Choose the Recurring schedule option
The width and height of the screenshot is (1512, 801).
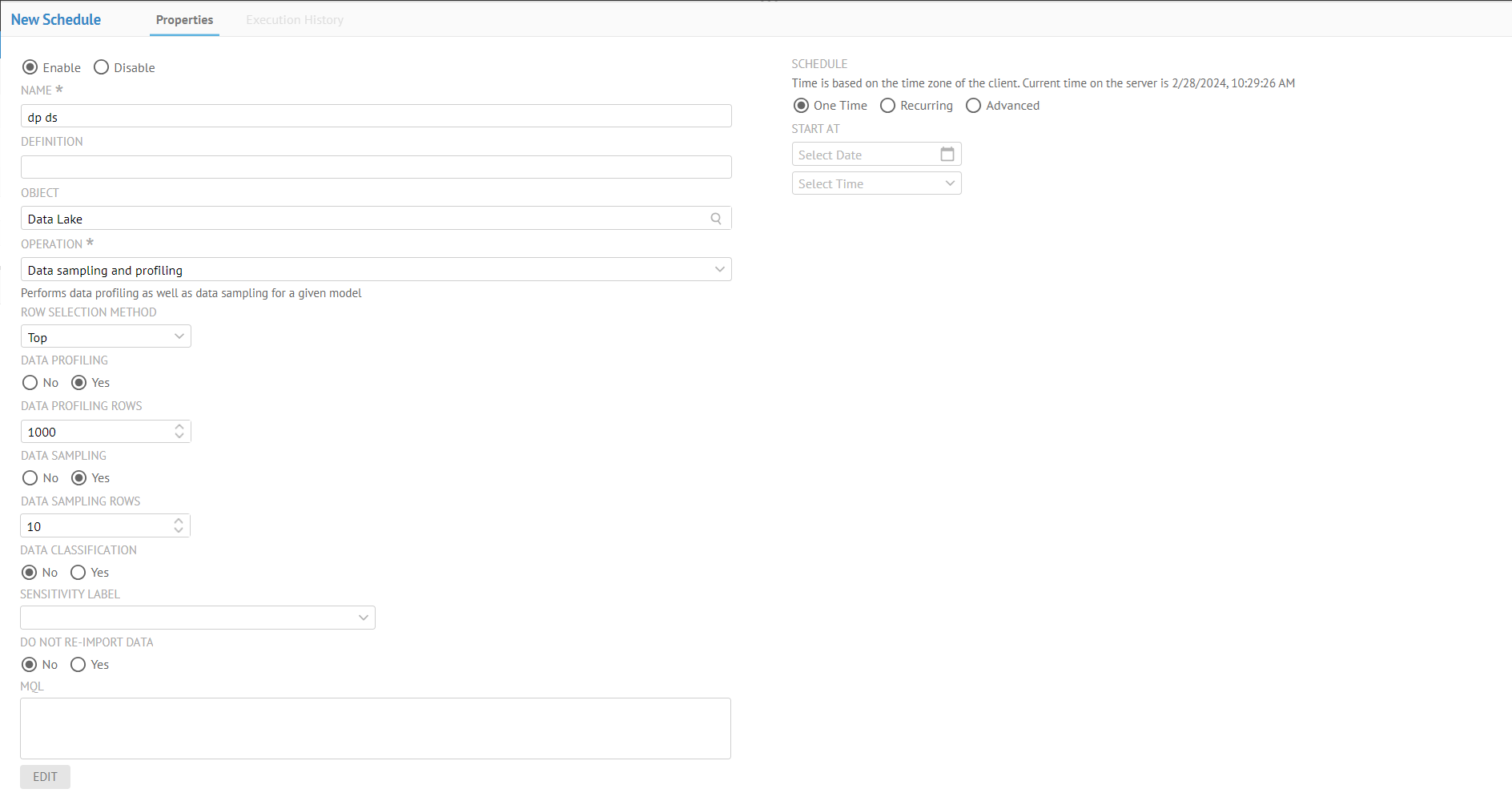887,106
